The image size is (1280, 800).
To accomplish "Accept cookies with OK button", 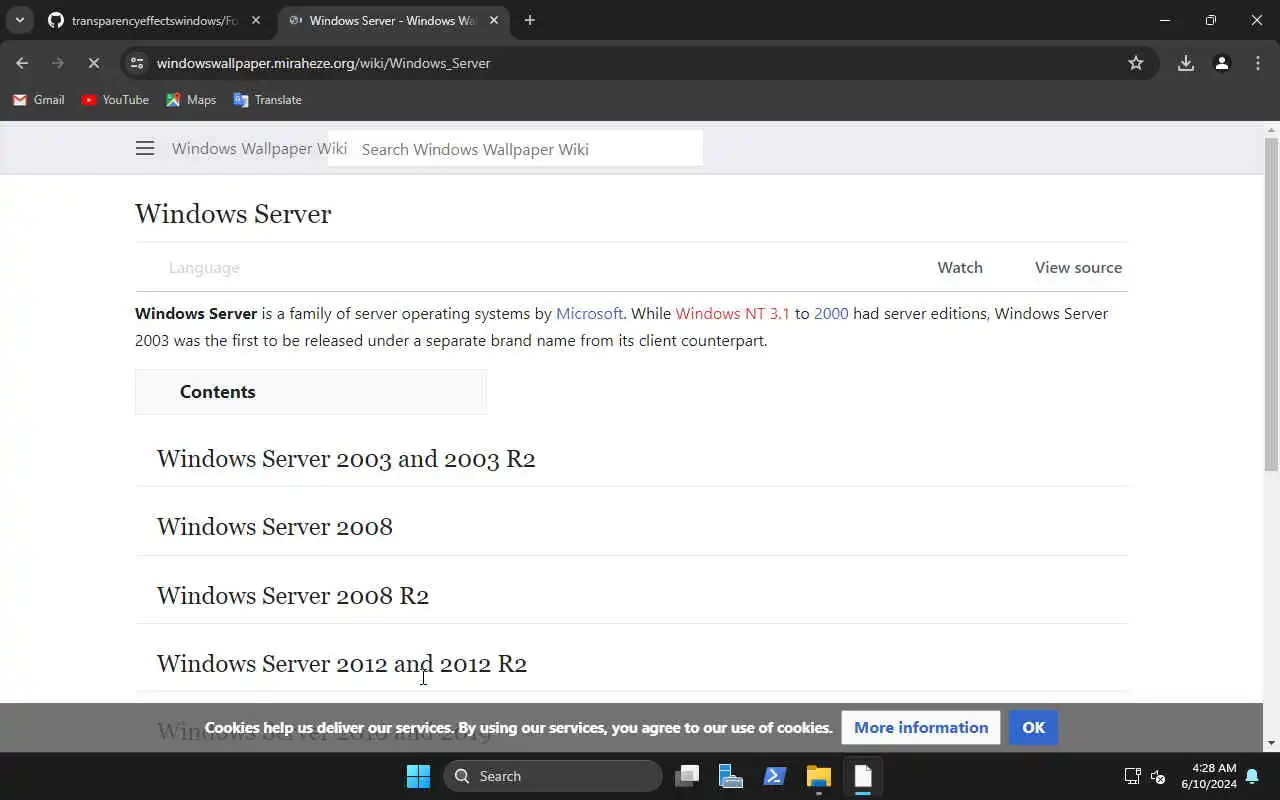I will click(1033, 728).
